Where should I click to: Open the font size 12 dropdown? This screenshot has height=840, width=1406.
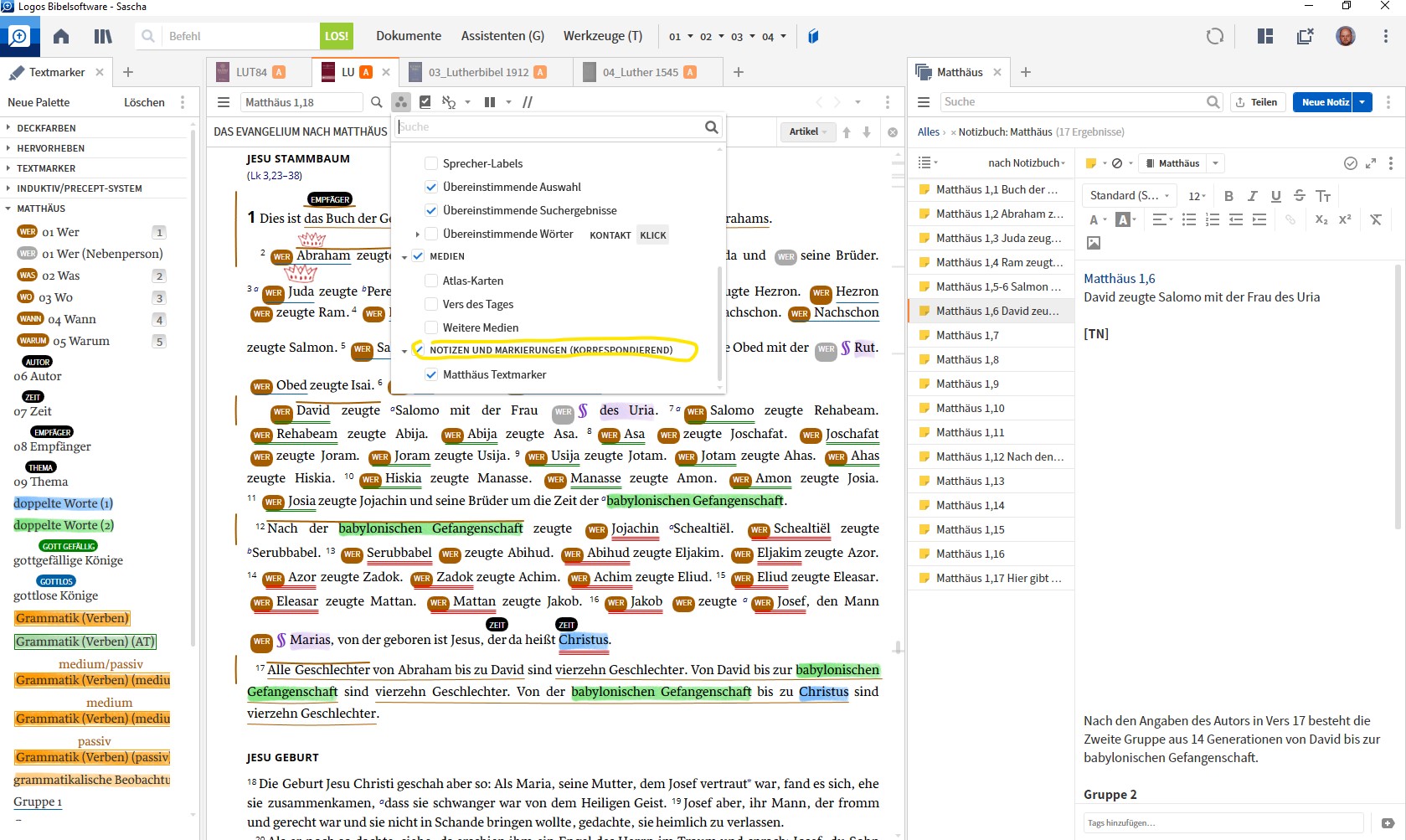click(1197, 196)
